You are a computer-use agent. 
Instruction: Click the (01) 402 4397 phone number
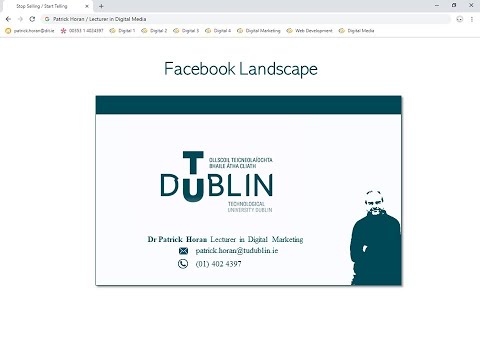pyautogui.click(x=218, y=264)
